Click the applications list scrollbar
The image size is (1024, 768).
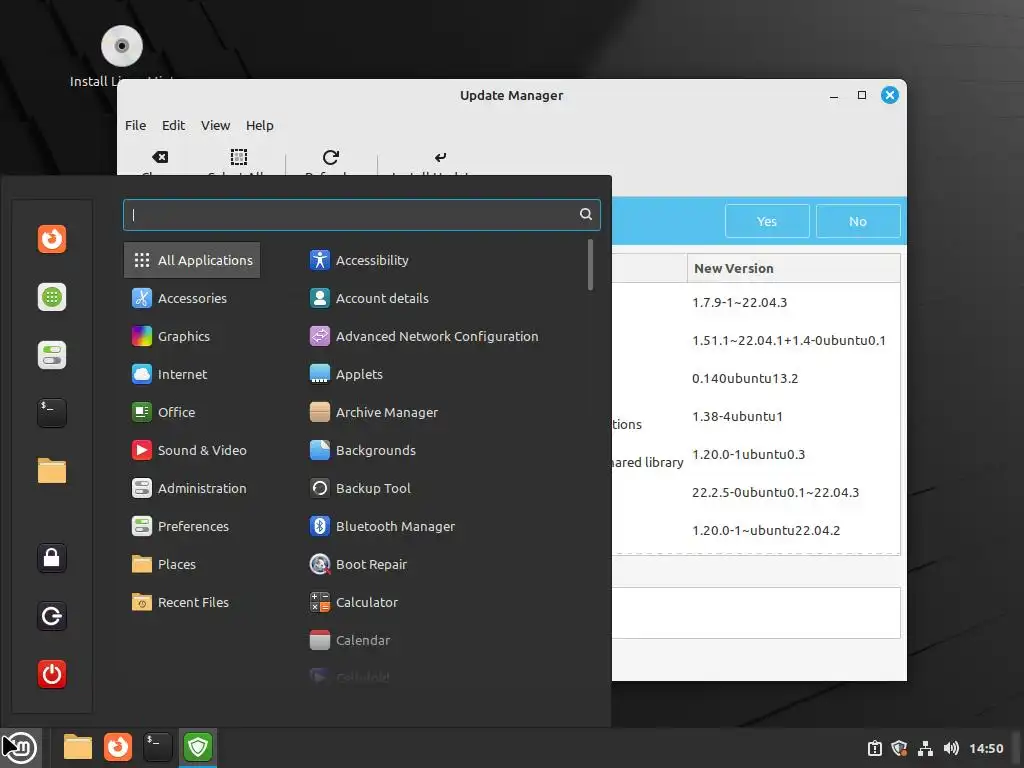[x=590, y=264]
